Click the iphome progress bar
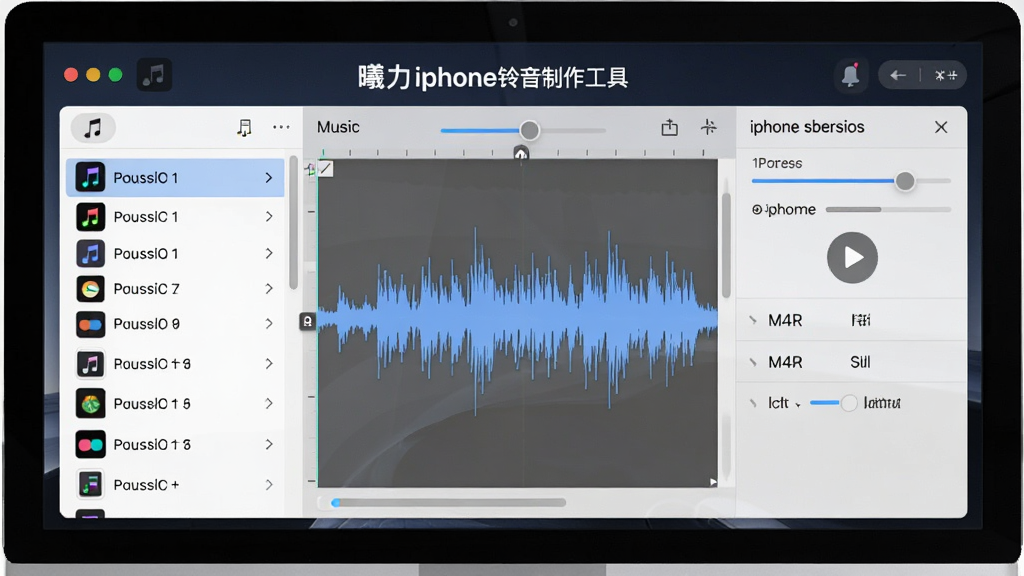The width and height of the screenshot is (1024, 576). 888,210
